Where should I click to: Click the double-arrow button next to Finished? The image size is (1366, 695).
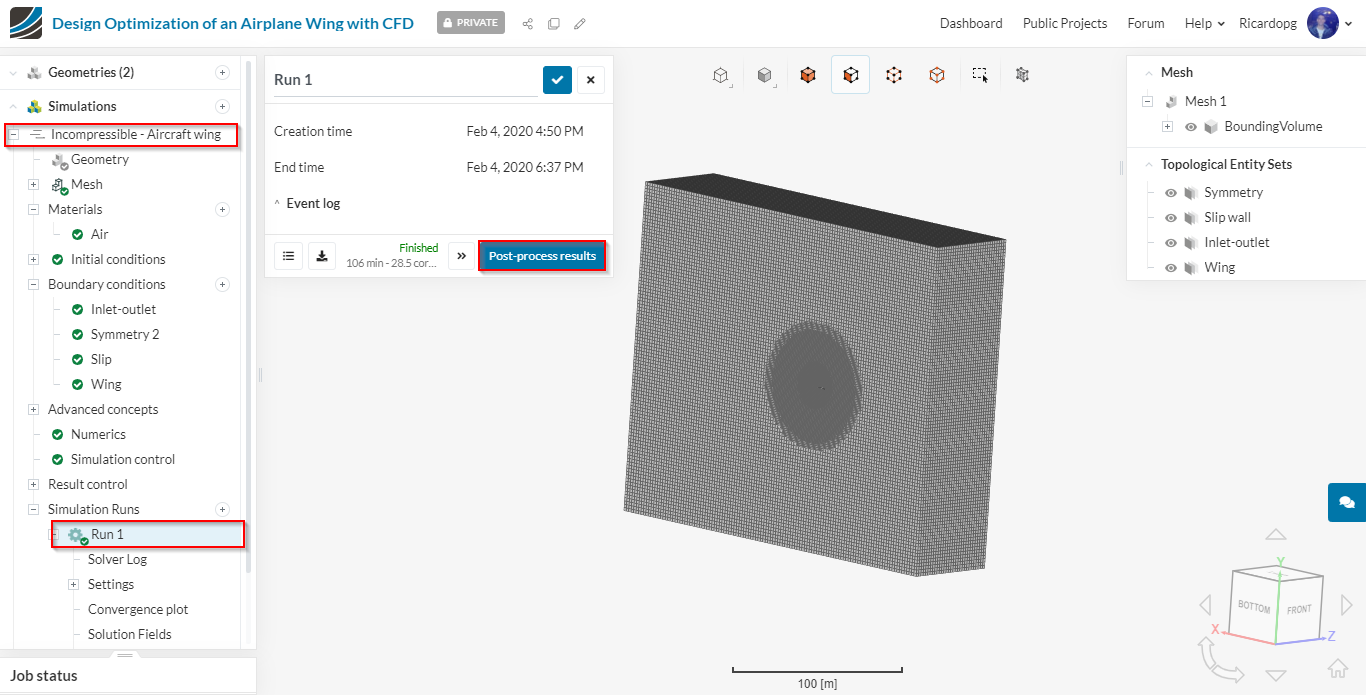pos(461,256)
